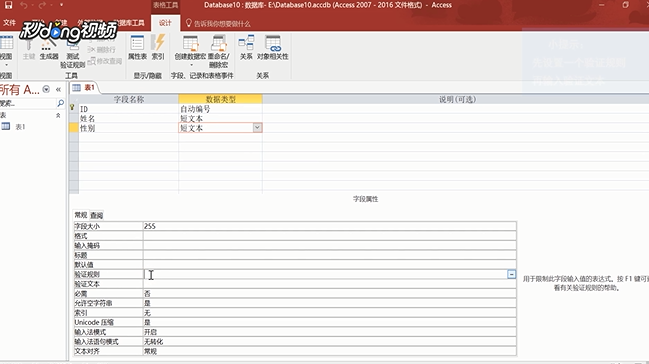Click the 标题 property field
649x364 pixels.
[x=329, y=255]
